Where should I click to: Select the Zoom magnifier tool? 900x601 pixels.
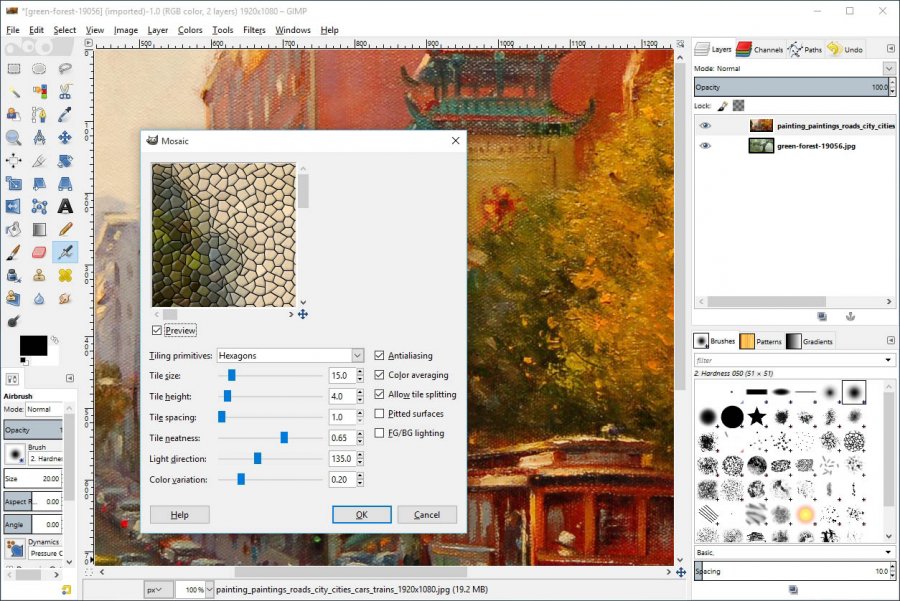14,138
